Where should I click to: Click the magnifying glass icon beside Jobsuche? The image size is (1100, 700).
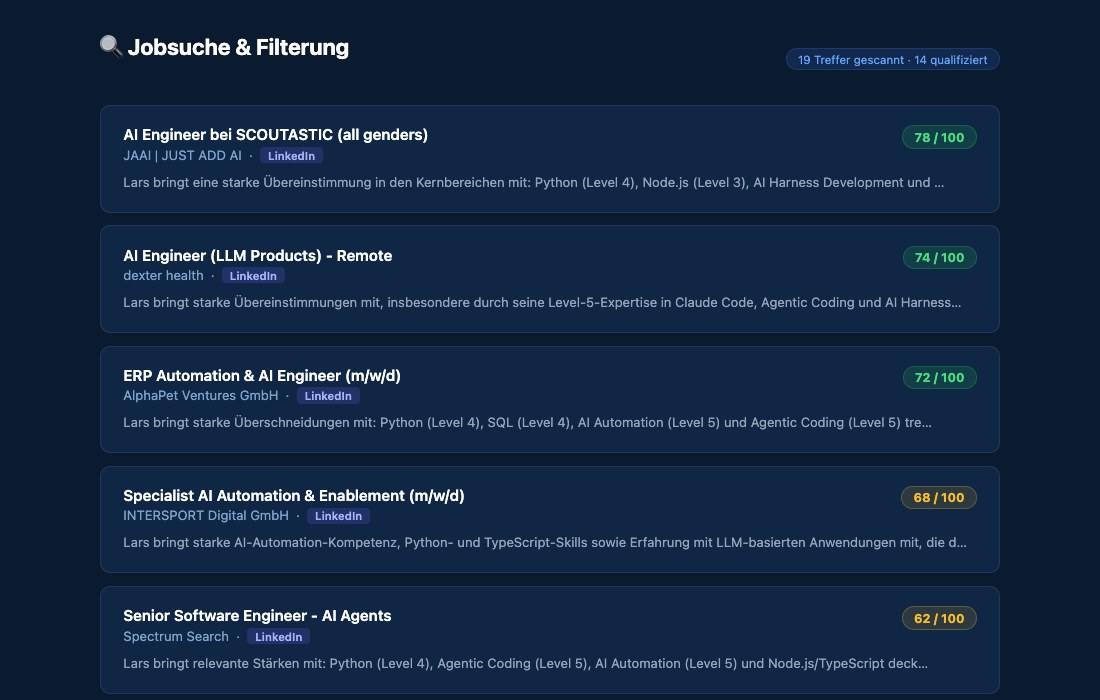point(111,46)
